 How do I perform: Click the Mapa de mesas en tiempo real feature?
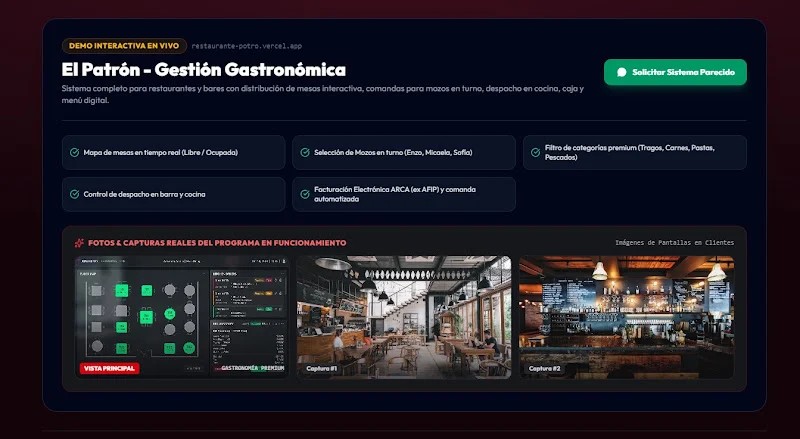coord(173,152)
